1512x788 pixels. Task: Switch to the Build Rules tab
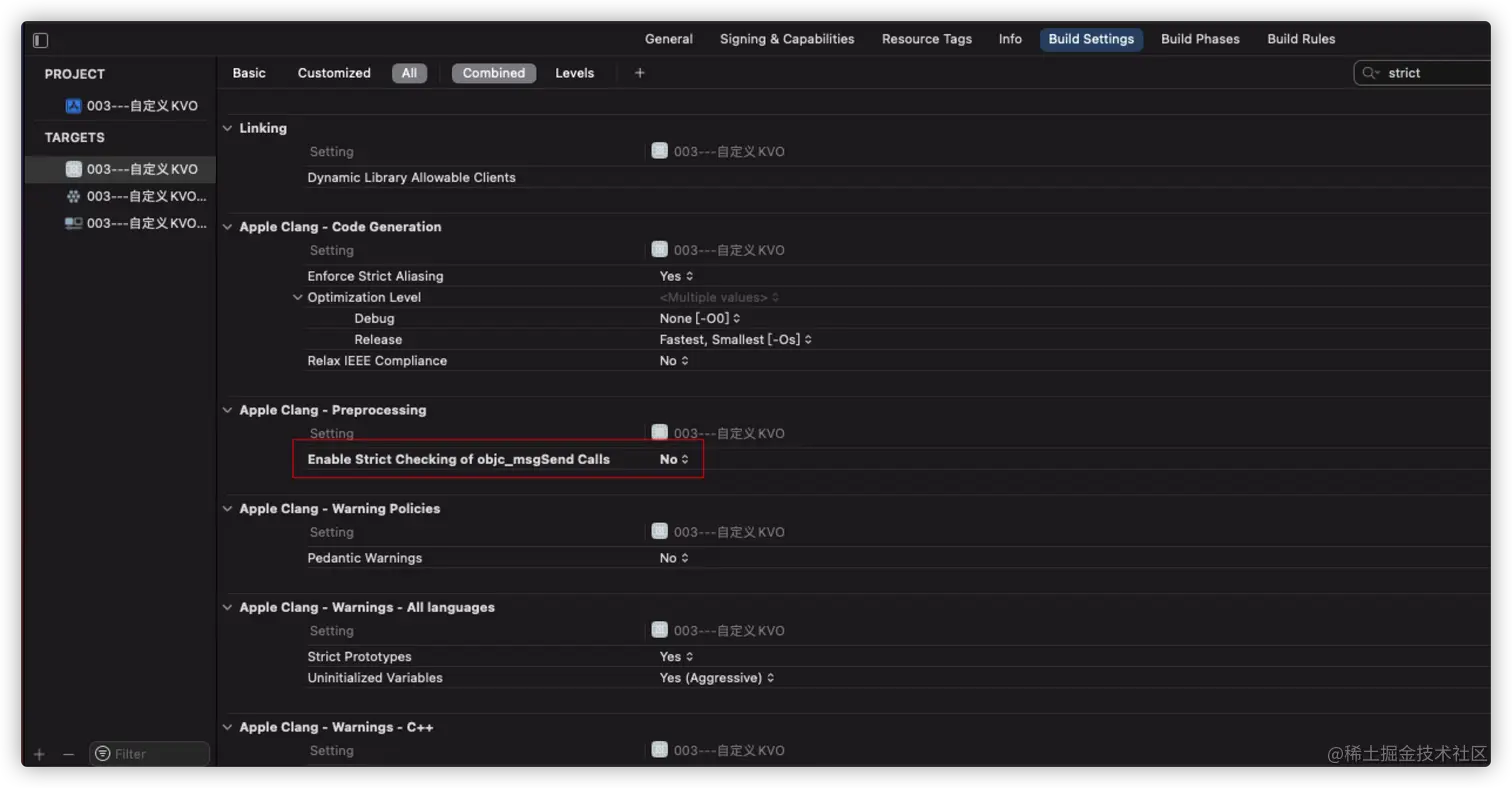1301,39
